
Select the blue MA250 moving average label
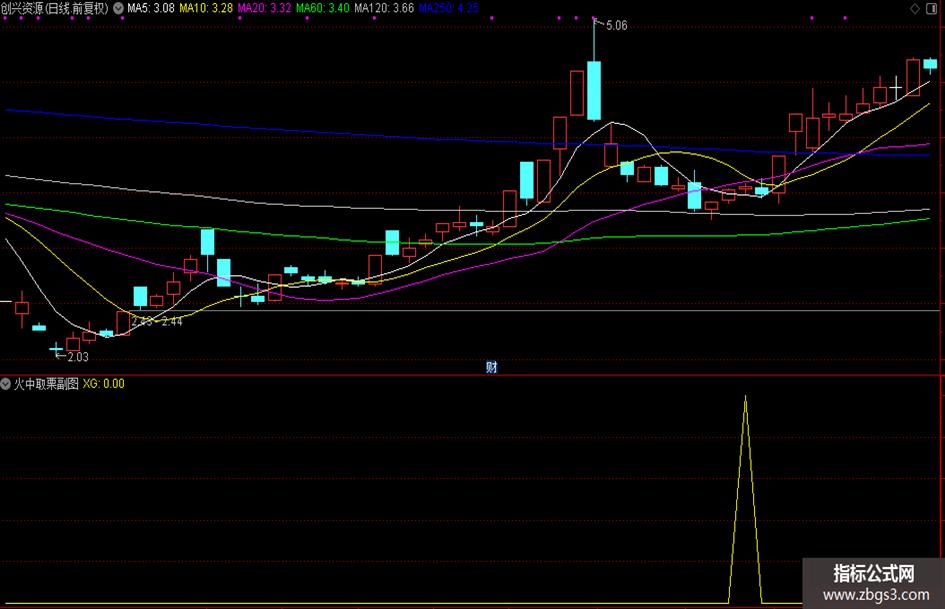pos(448,8)
